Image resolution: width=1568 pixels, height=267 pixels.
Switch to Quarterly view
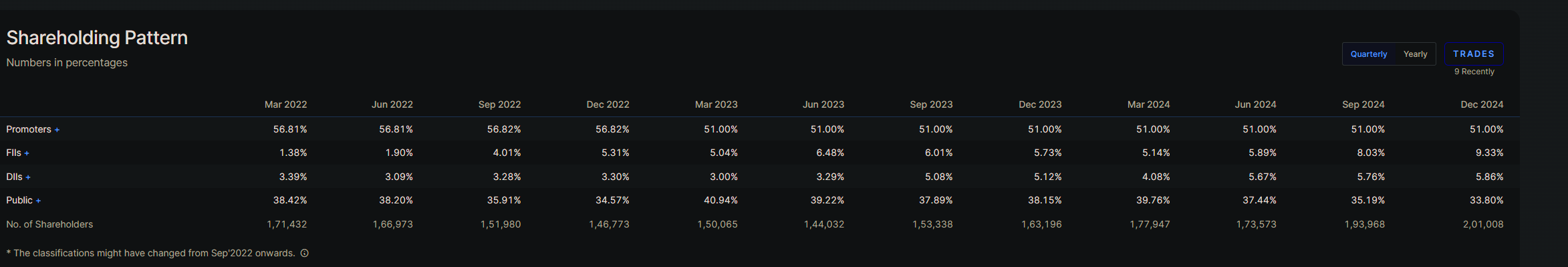[1368, 54]
